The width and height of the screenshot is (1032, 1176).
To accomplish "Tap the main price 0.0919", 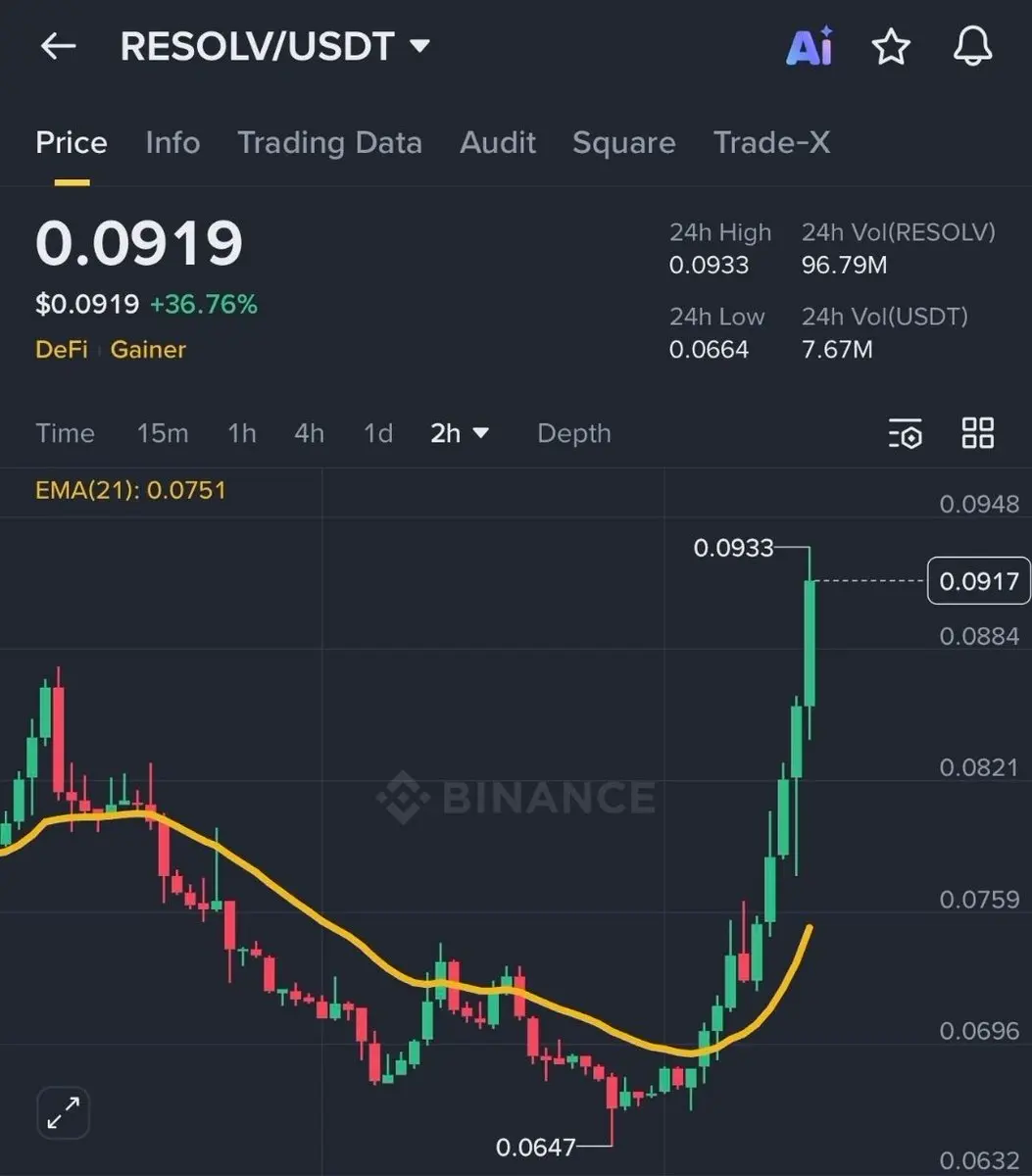I will click(139, 244).
